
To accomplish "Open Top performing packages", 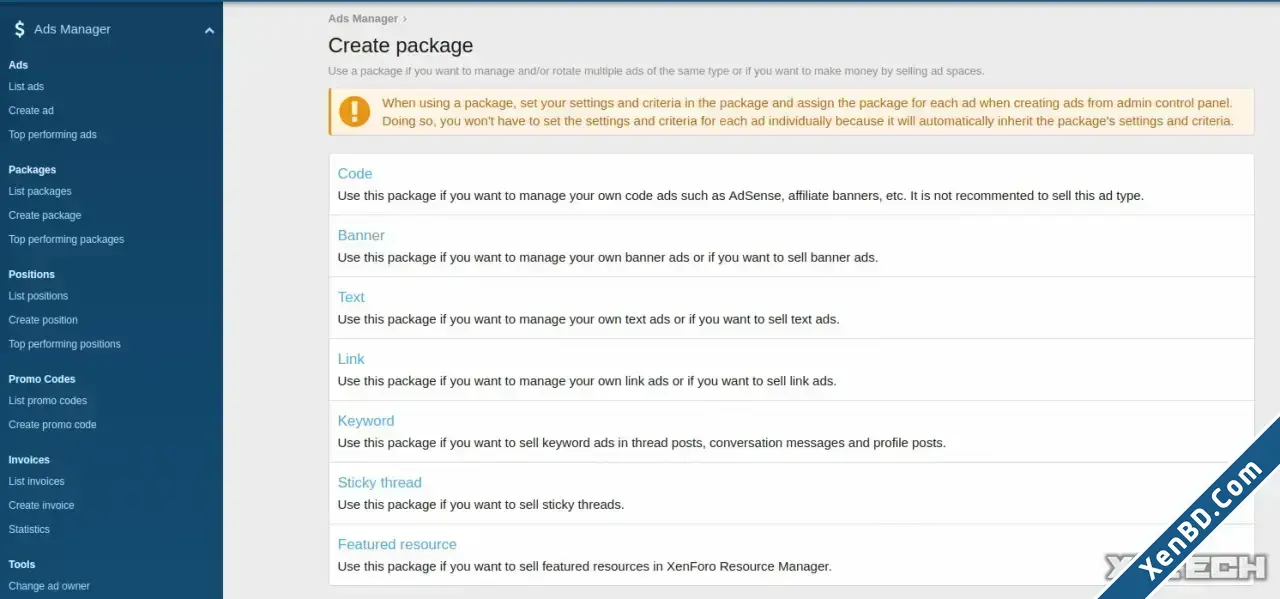I will point(66,240).
